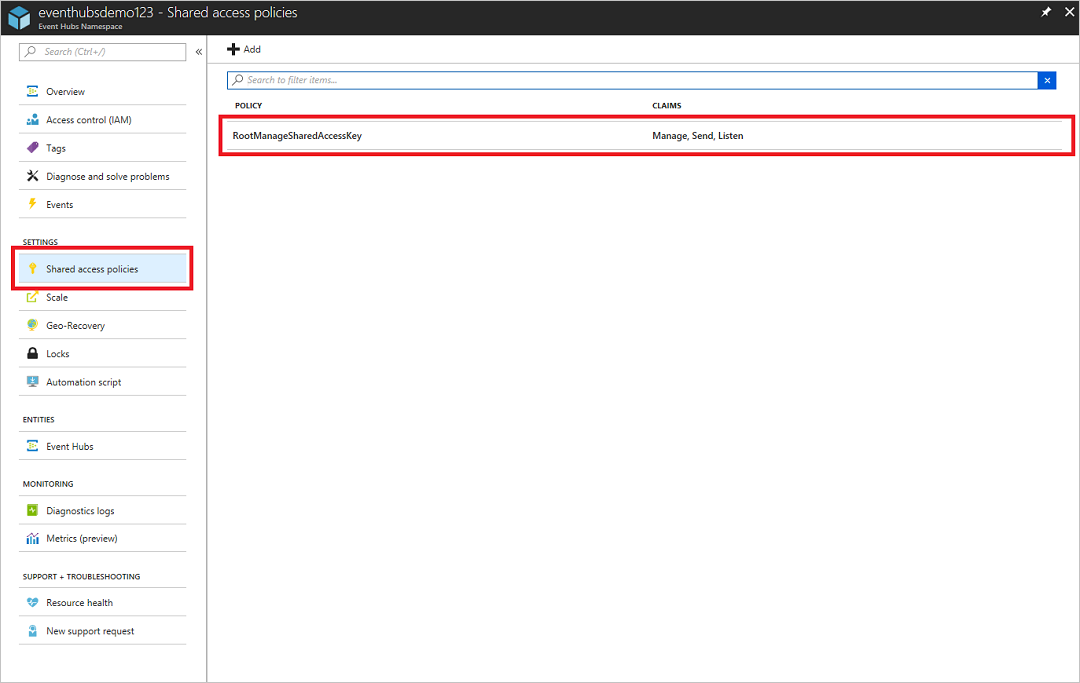Viewport: 1080px width, 683px height.
Task: Open Metrics (preview)
Action: 103,538
